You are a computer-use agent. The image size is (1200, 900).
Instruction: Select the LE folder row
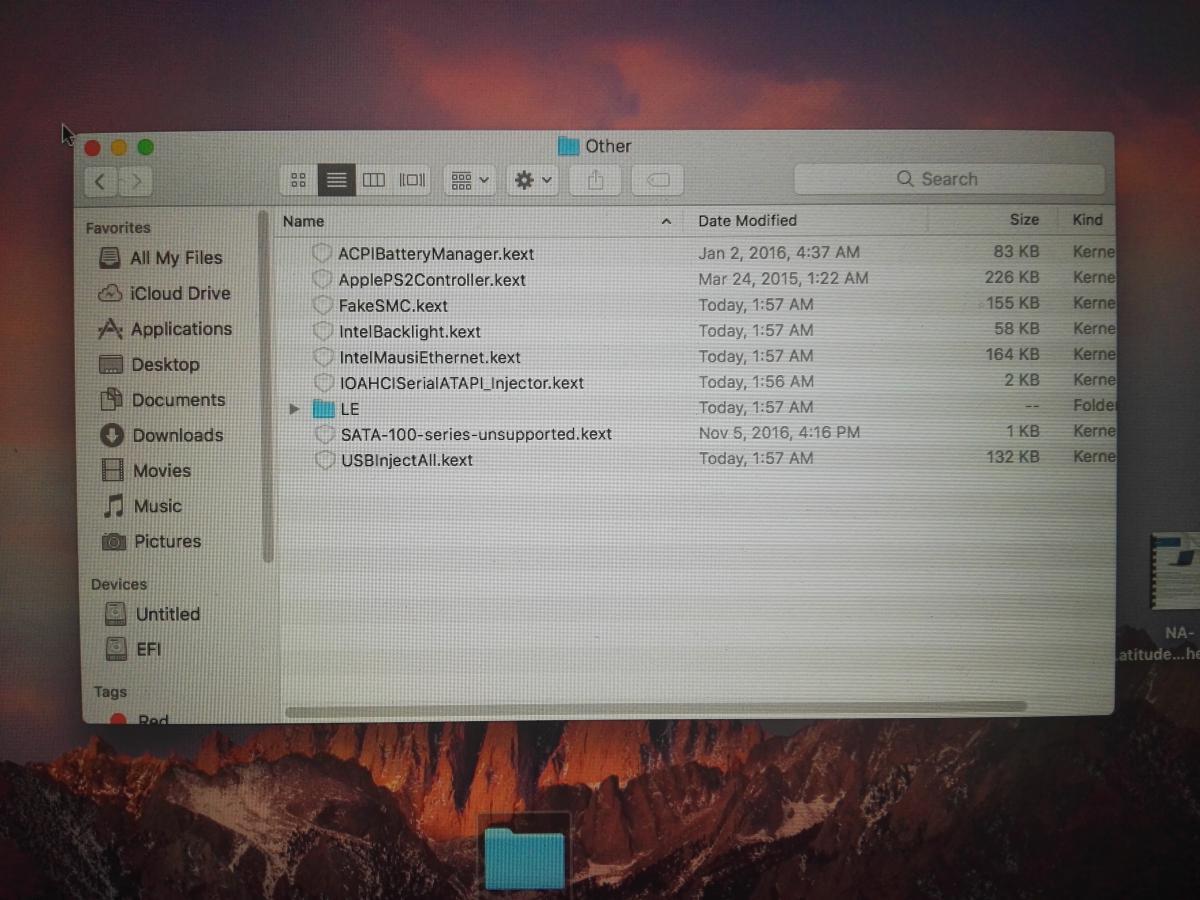pyautogui.click(x=697, y=408)
